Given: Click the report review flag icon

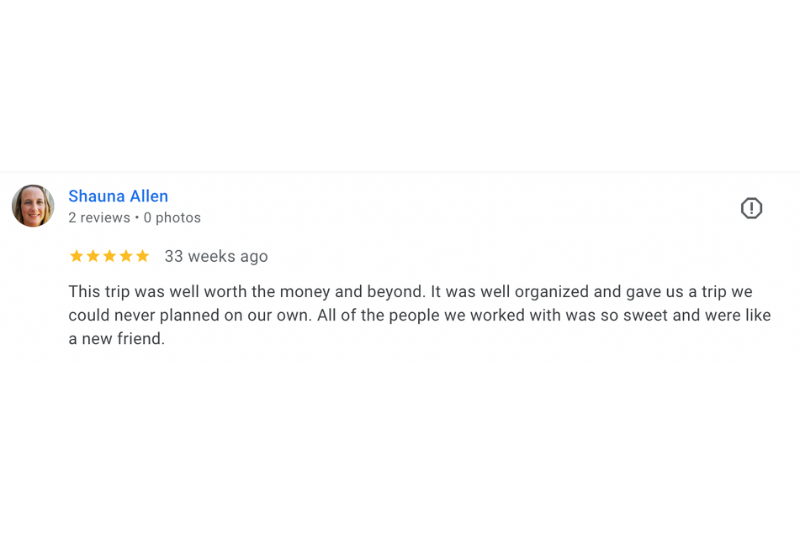Looking at the screenshot, I should click(751, 208).
